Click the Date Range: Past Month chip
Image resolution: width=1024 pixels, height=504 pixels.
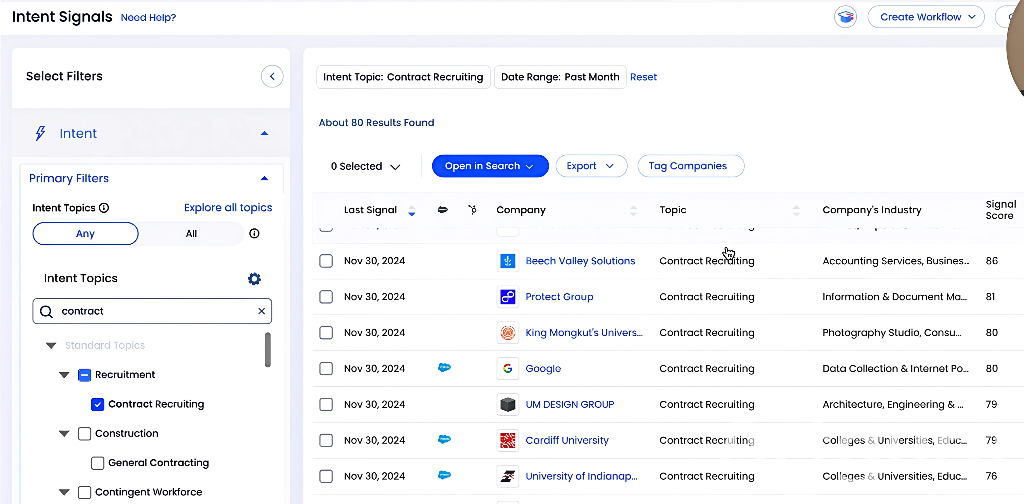tap(560, 77)
